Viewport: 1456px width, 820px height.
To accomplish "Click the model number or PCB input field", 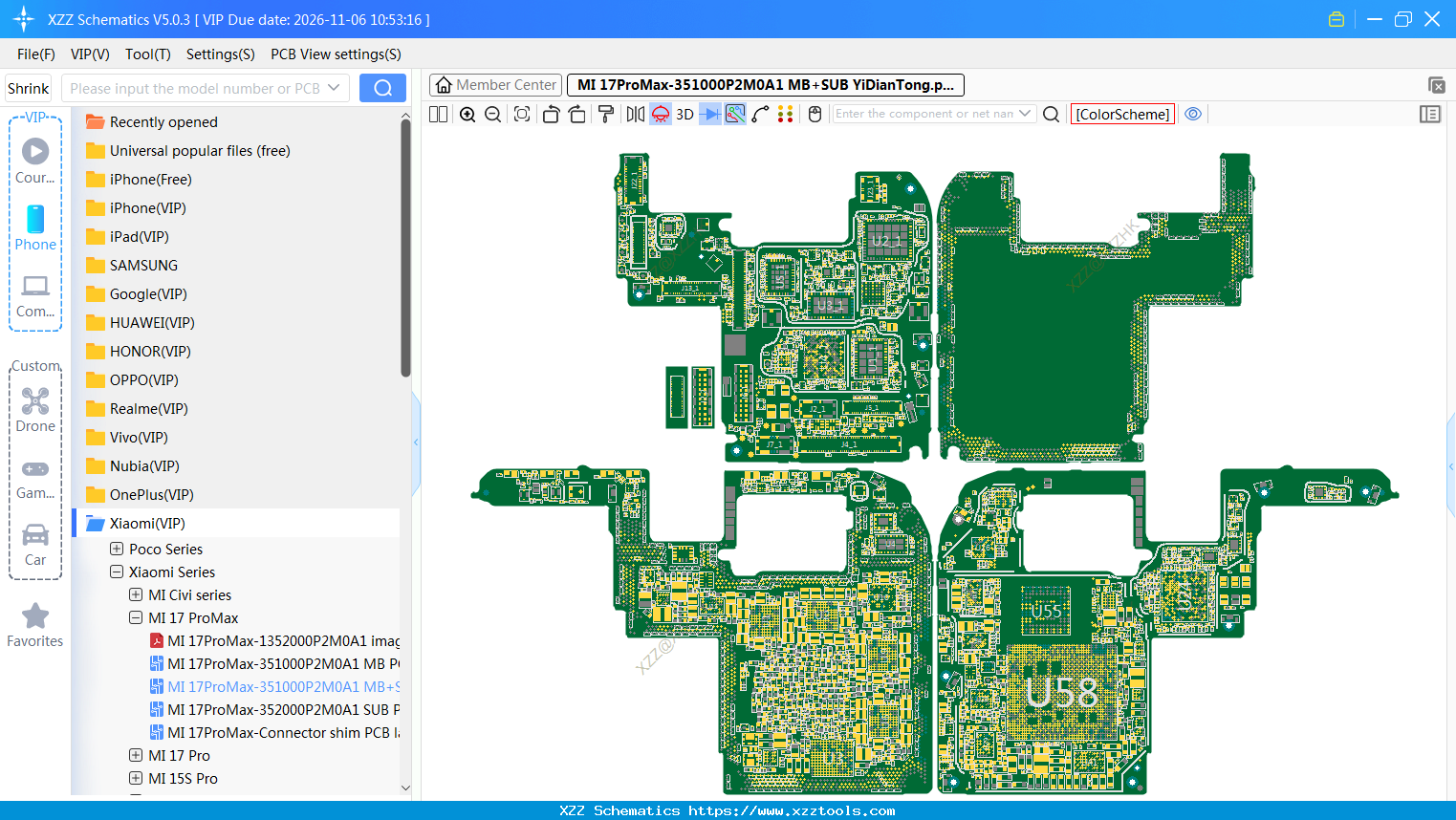I will click(x=194, y=88).
